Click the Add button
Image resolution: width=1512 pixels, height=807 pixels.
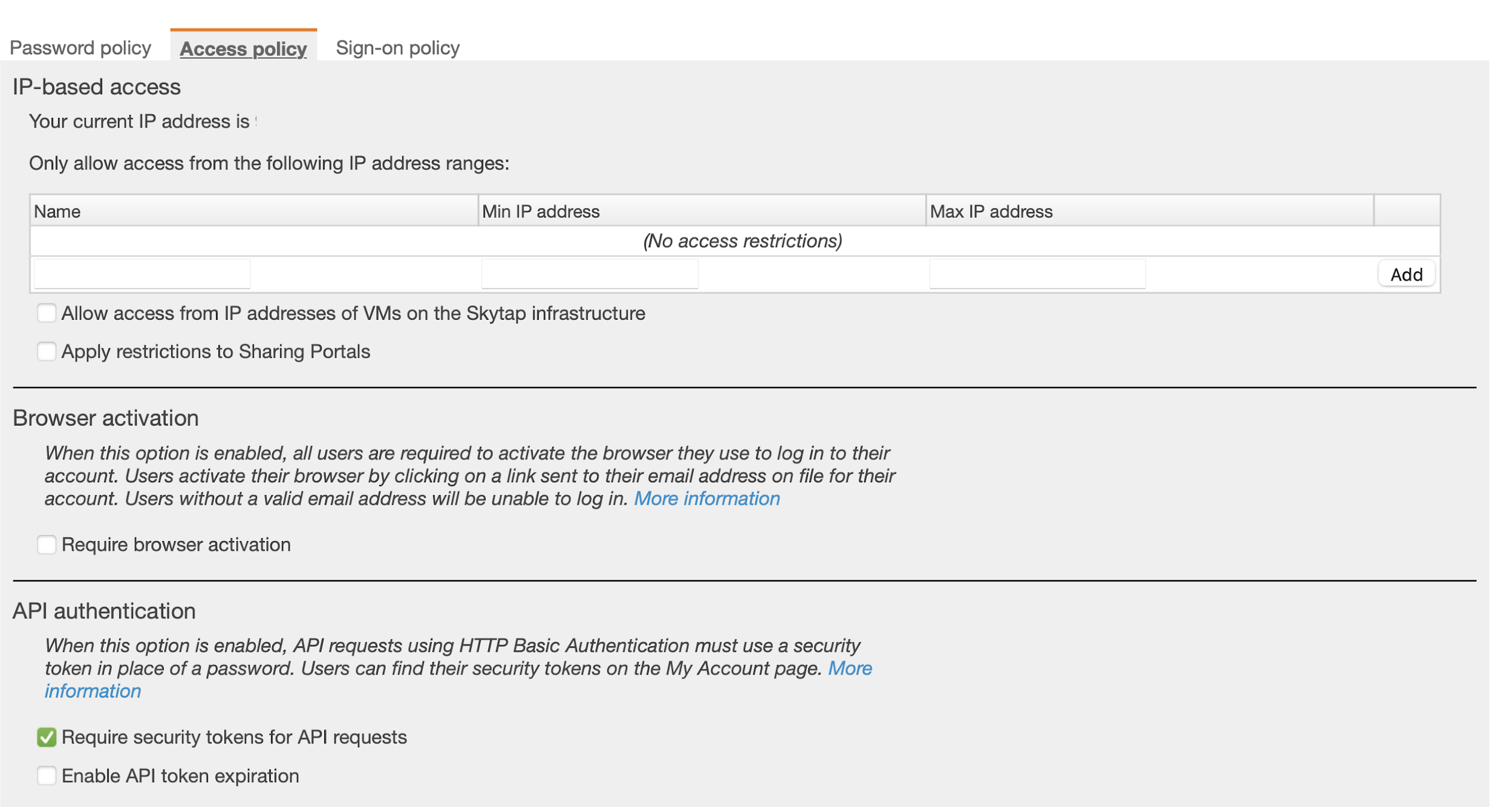(1406, 274)
